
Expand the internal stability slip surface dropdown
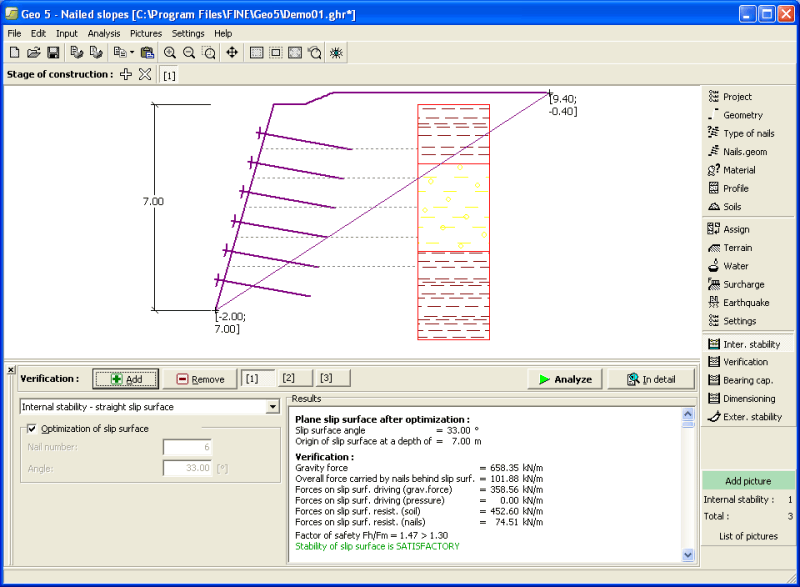[x=273, y=407]
